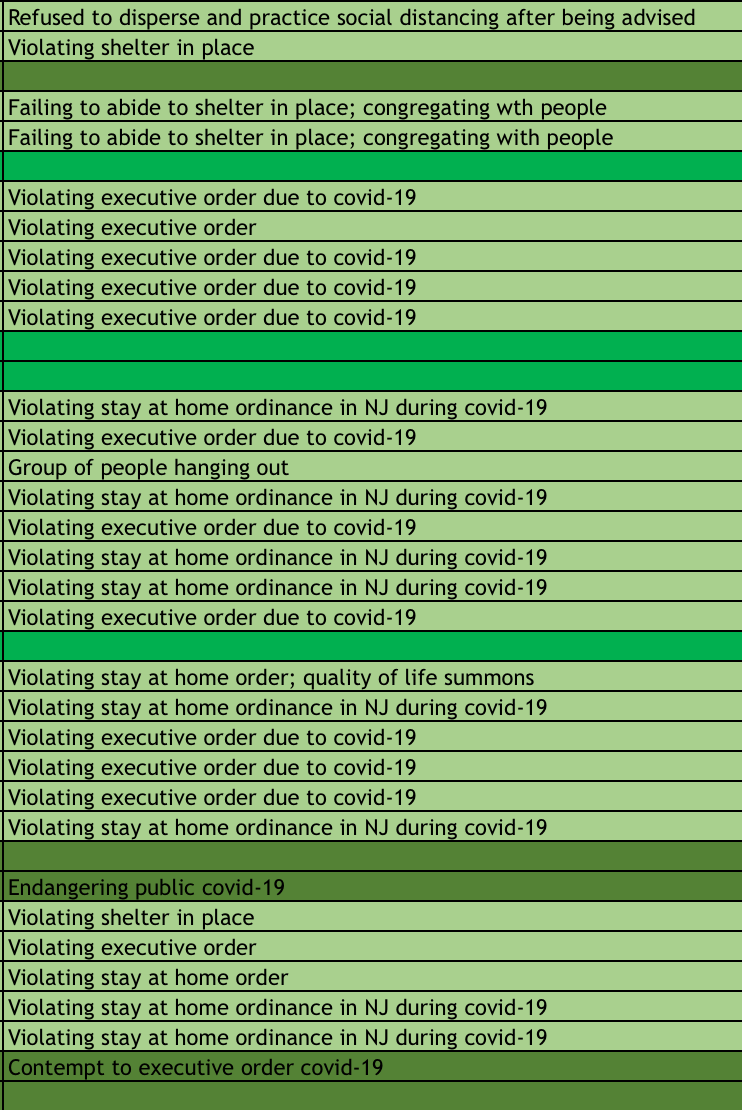
Task: Click the 'Group of people hanging out' cell
Action: 372,467
